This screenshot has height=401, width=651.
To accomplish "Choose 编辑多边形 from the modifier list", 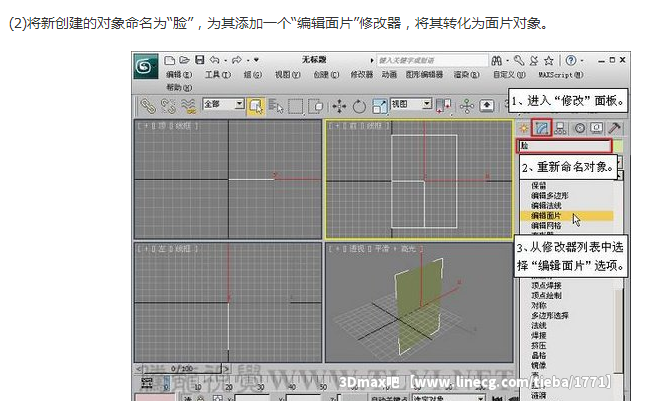I will coord(550,196).
